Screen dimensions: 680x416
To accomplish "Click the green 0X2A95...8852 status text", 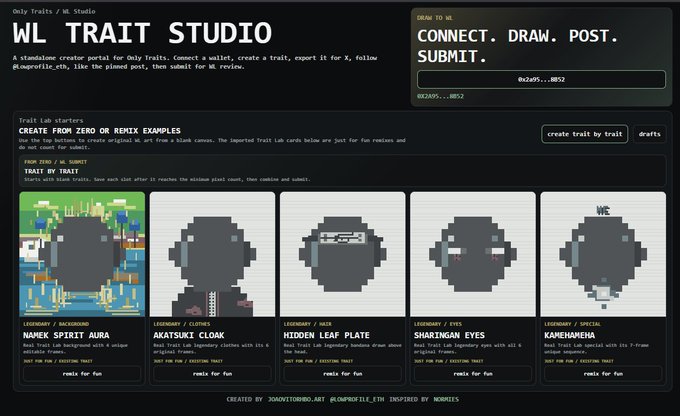I will click(x=440, y=96).
